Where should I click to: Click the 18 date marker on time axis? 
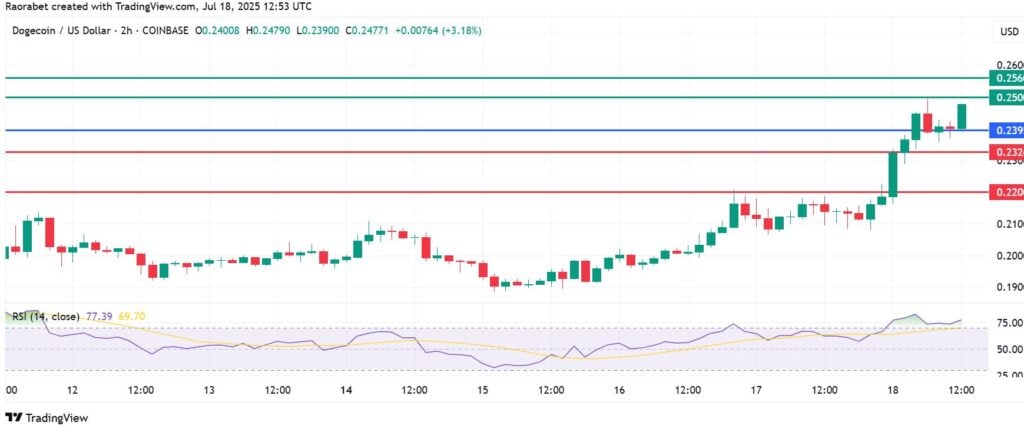click(893, 390)
